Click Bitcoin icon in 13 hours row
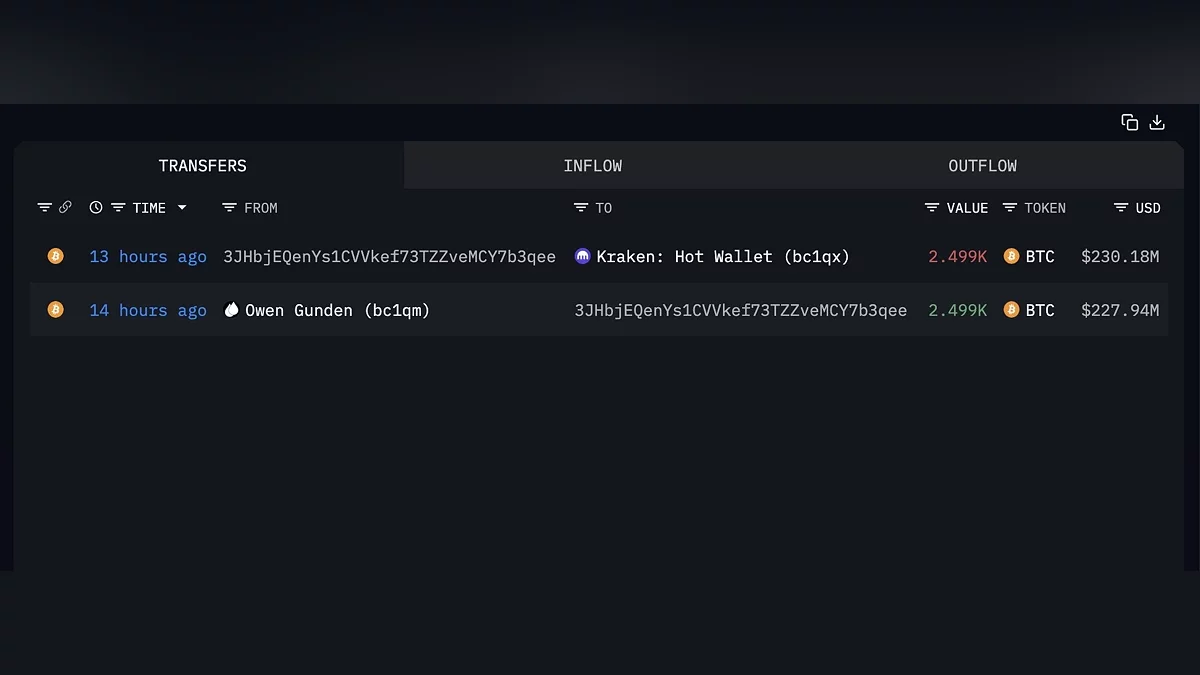 click(x=55, y=256)
